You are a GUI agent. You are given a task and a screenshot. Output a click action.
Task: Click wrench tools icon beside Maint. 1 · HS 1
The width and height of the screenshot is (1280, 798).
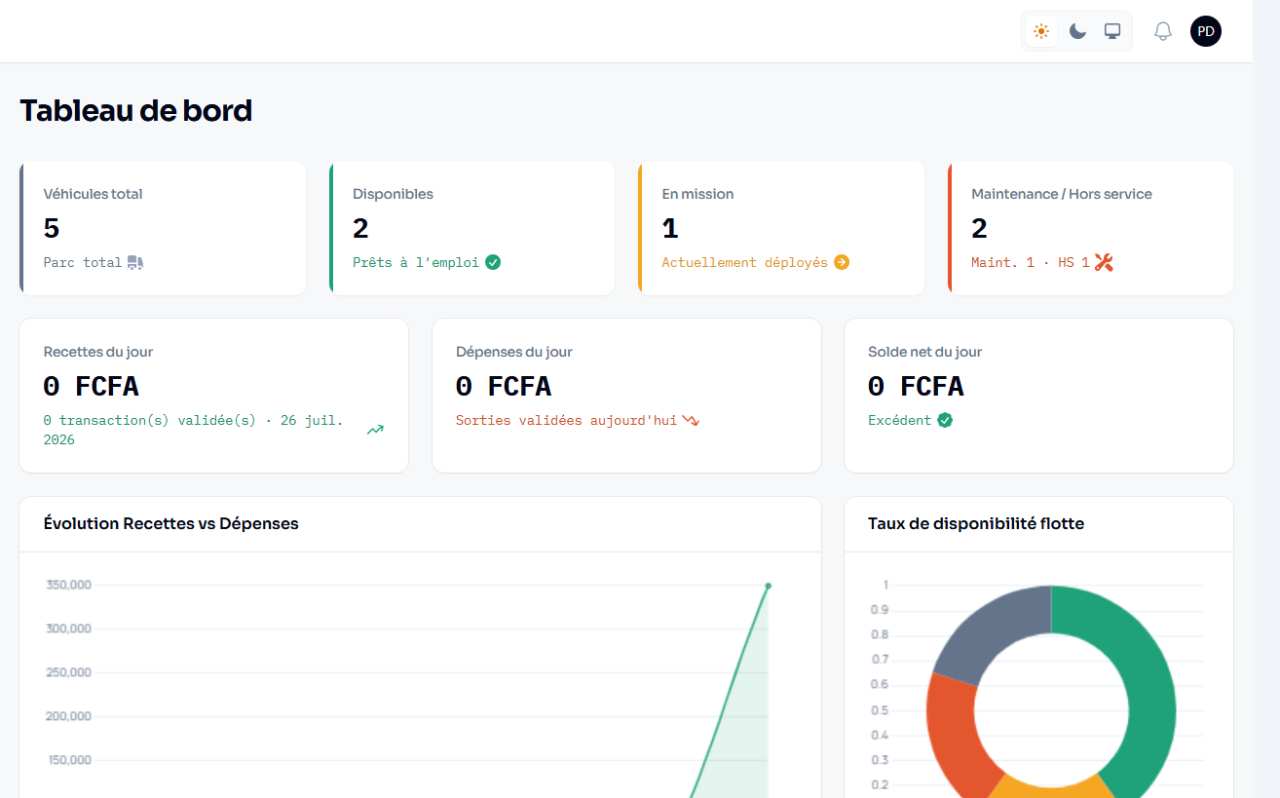click(1103, 262)
